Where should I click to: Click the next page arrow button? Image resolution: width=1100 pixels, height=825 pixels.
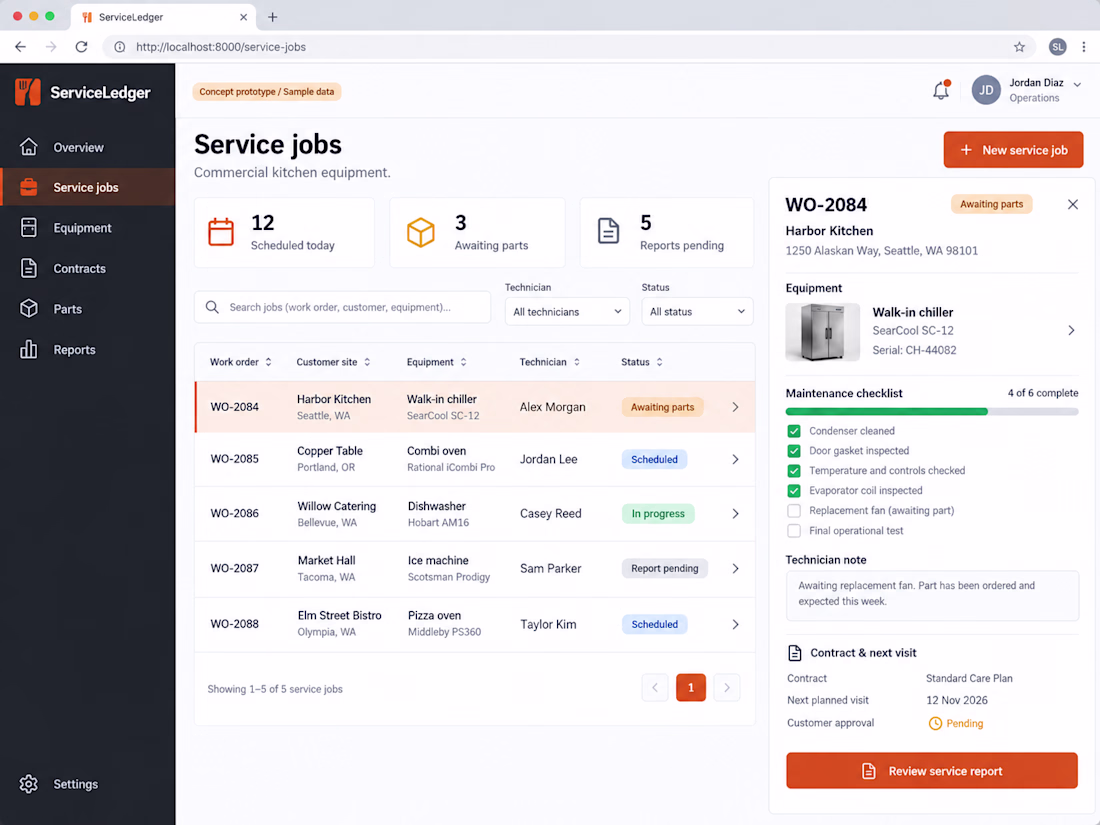[727, 688]
